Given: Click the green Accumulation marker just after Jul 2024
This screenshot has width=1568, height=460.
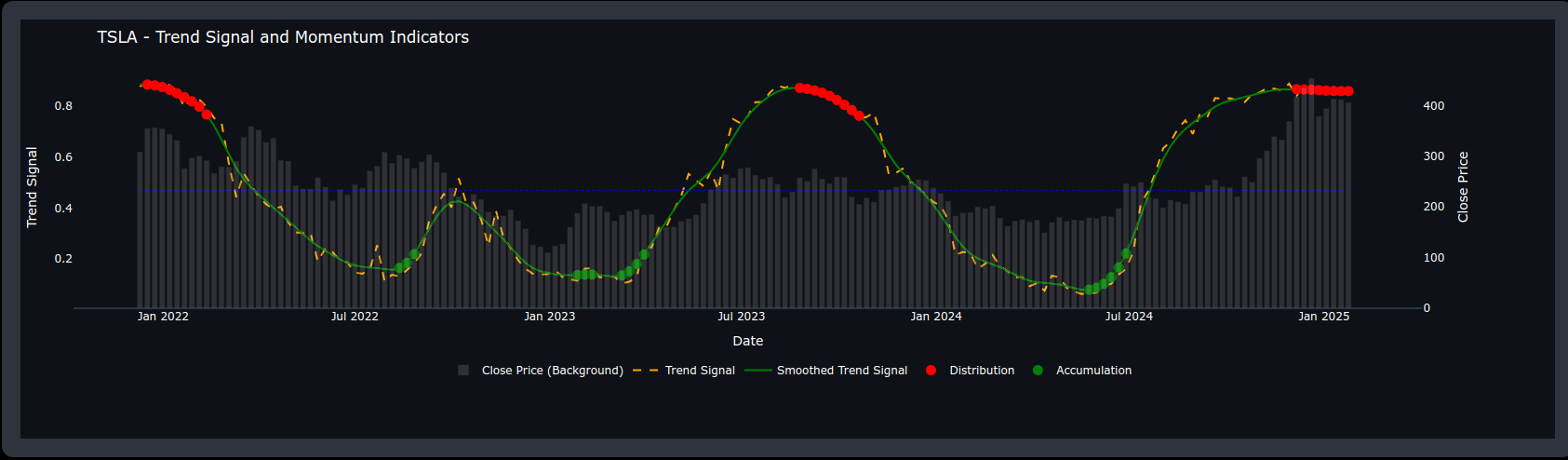Looking at the screenshot, I should (1126, 253).
